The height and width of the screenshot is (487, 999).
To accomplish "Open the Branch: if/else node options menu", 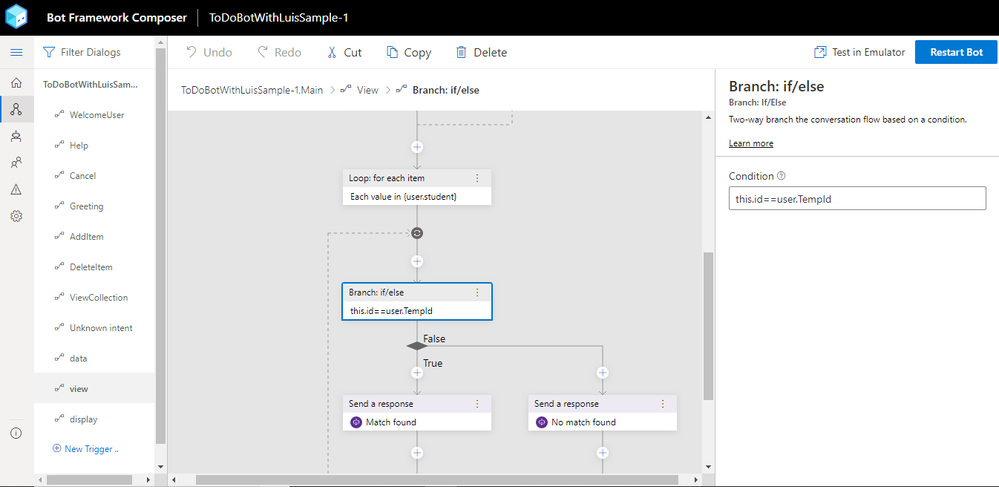I will 477,293.
